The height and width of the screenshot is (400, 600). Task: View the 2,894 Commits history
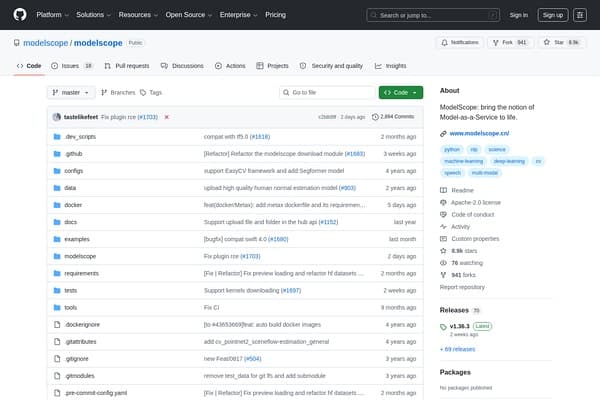coord(393,117)
